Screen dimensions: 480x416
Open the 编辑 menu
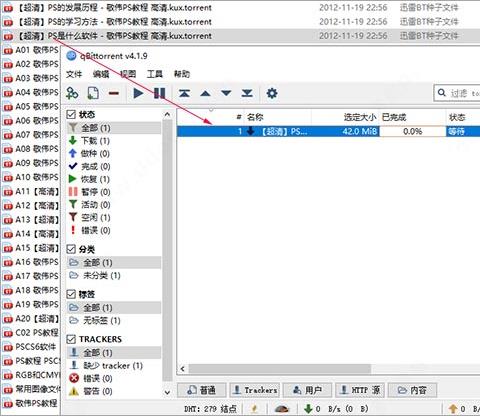[x=101, y=74]
